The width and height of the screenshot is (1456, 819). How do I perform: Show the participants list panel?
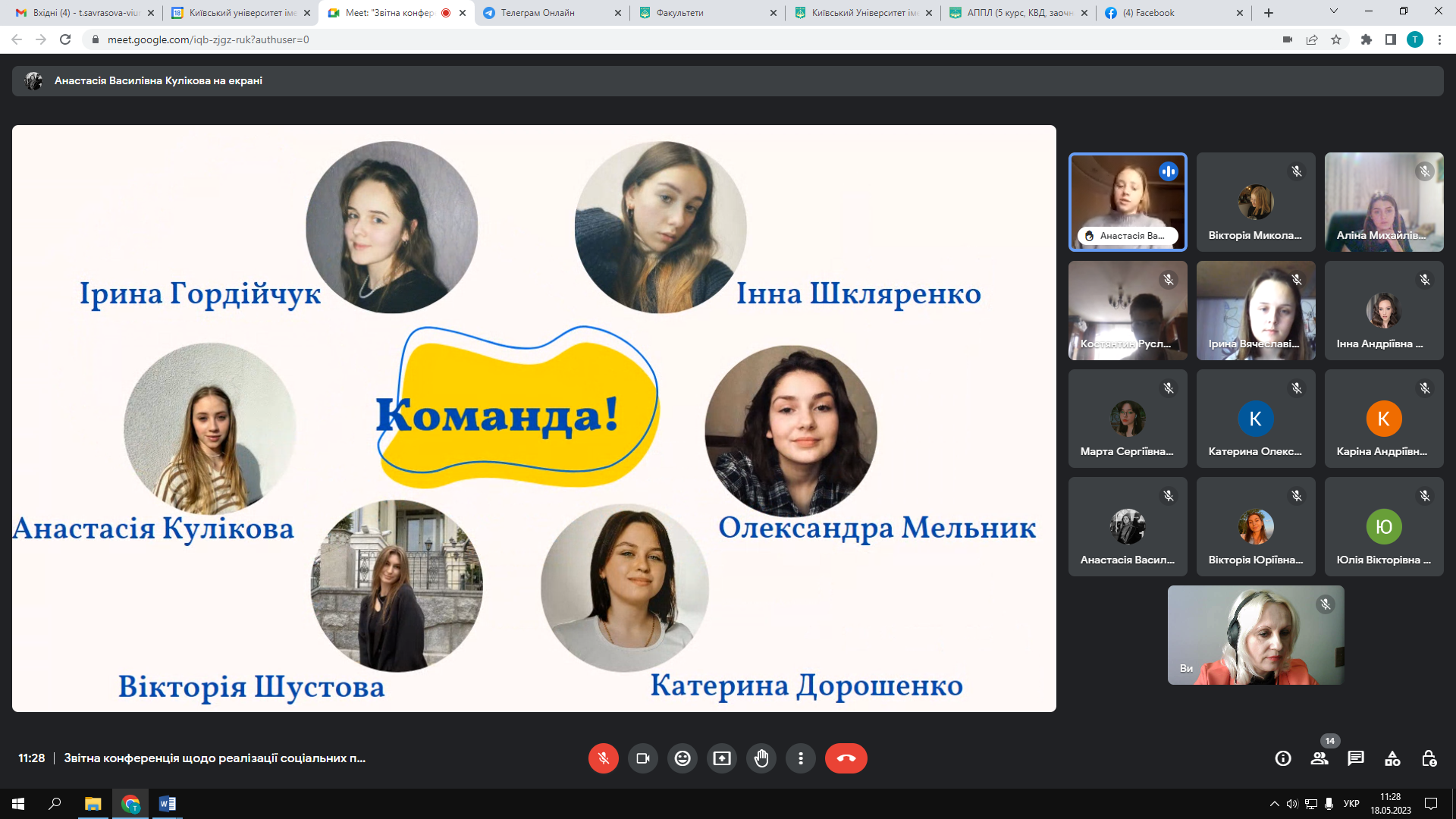(1319, 758)
